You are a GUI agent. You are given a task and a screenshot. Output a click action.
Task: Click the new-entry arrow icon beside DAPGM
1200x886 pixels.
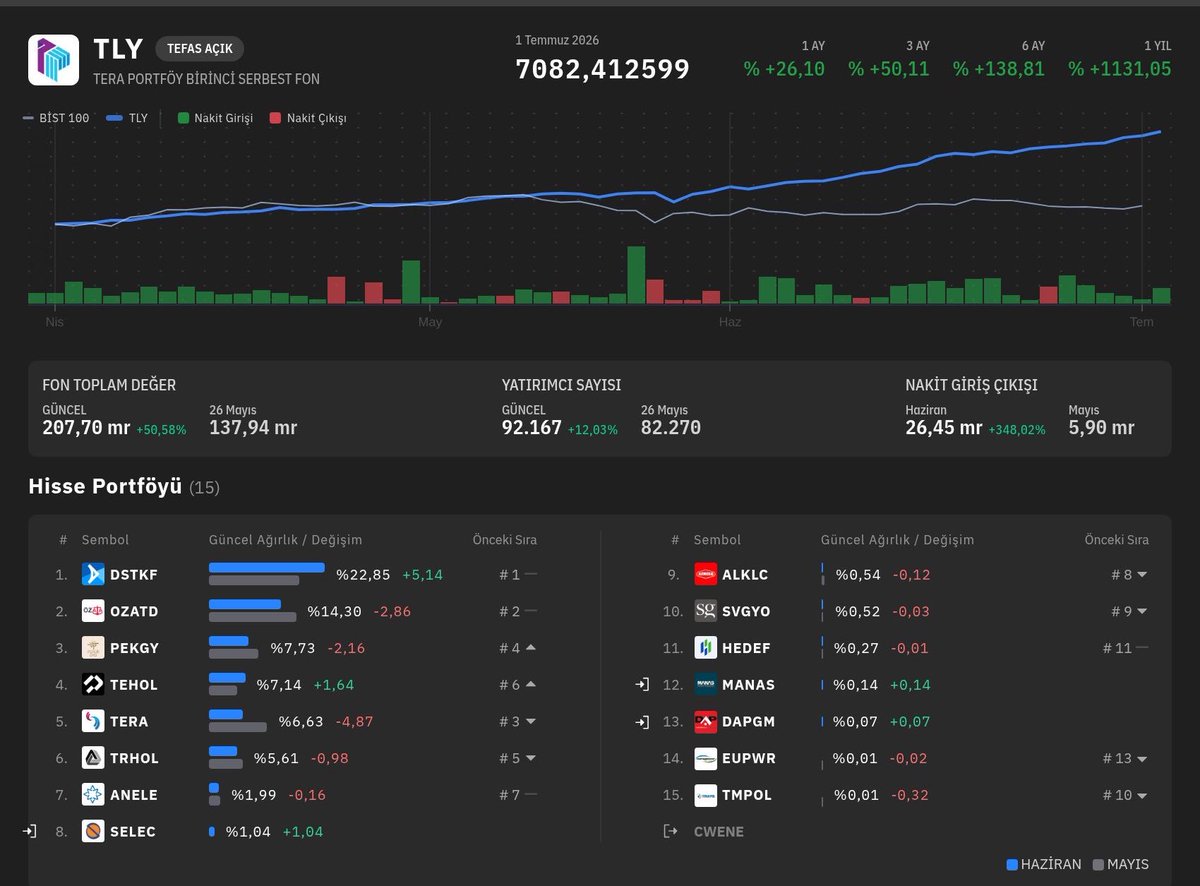click(642, 721)
